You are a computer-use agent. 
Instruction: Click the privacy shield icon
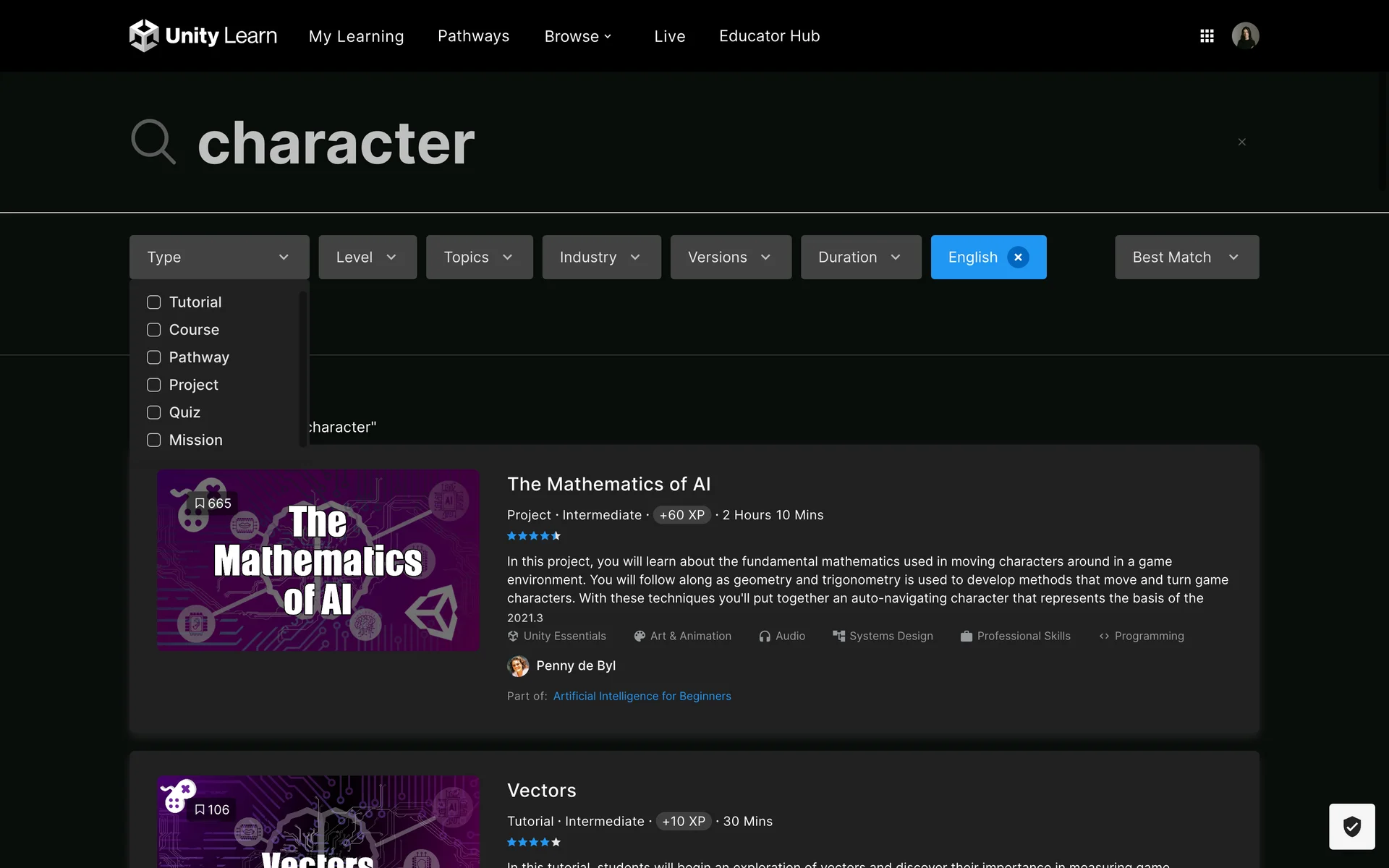[1351, 826]
